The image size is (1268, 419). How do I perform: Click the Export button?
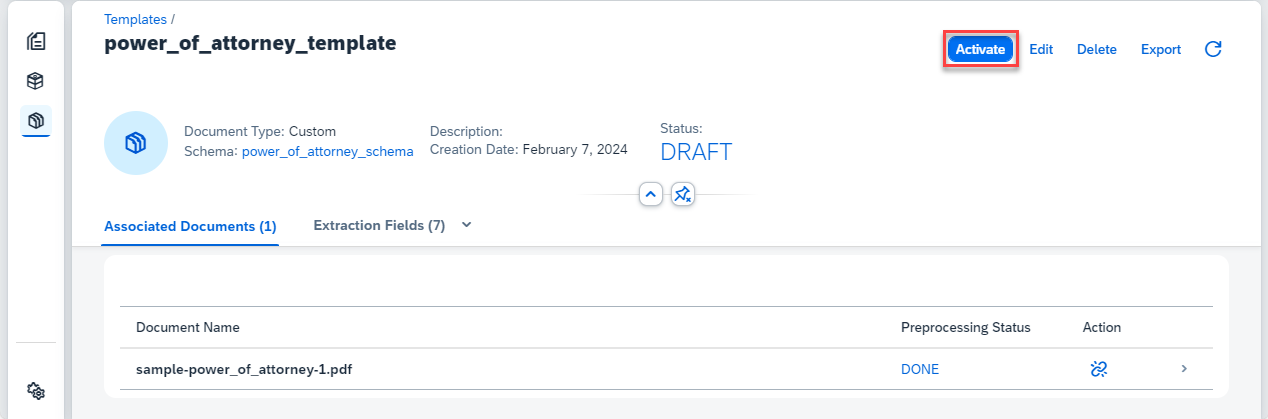pos(1161,49)
